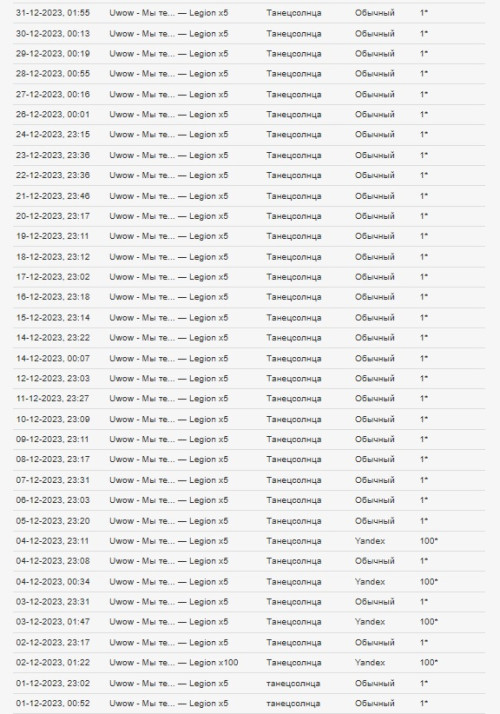Select the server link in the 30-12-2023, 00:13 row
The width and height of the screenshot is (500, 714).
[168, 34]
